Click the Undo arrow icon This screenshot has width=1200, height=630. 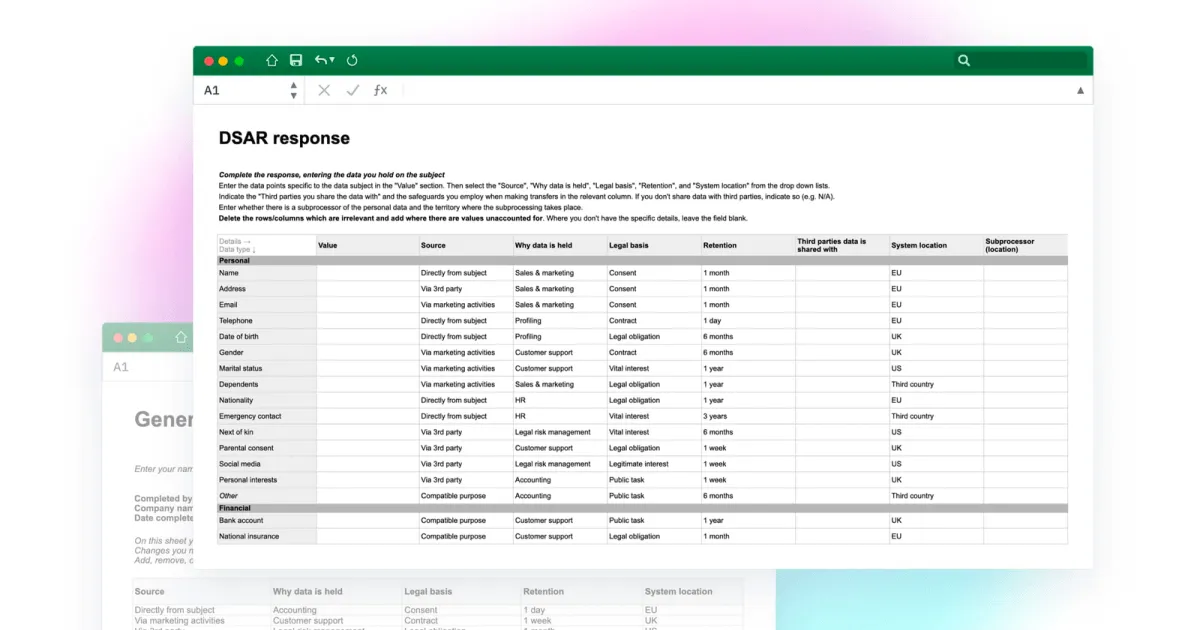click(x=322, y=60)
